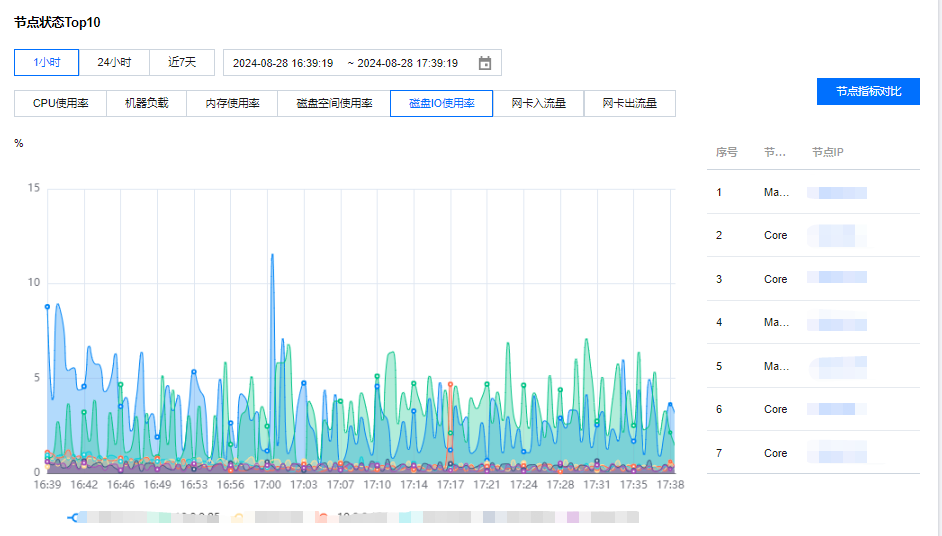
Task: Select the 近7天 time range
Action: [182, 62]
